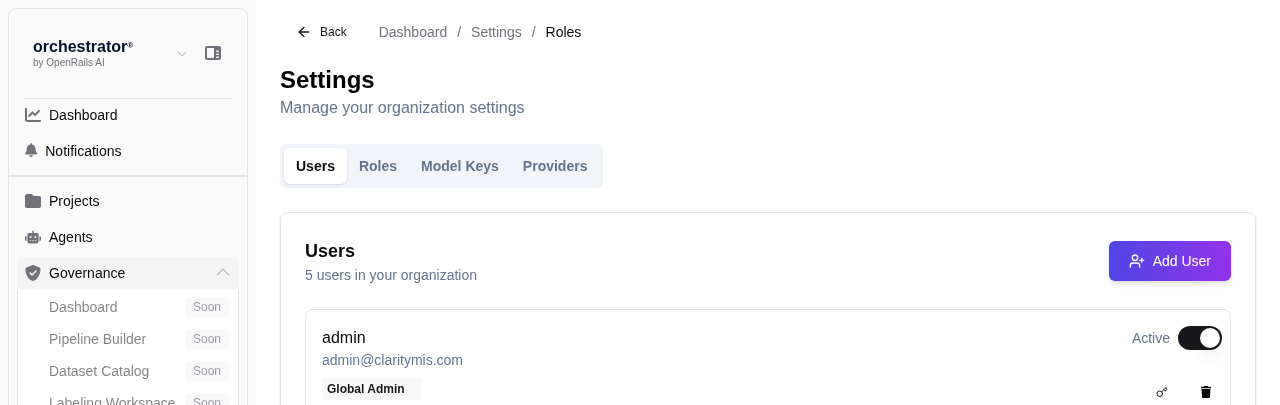This screenshot has width=1280, height=405.
Task: Click the Agents robot icon
Action: pyautogui.click(x=33, y=237)
